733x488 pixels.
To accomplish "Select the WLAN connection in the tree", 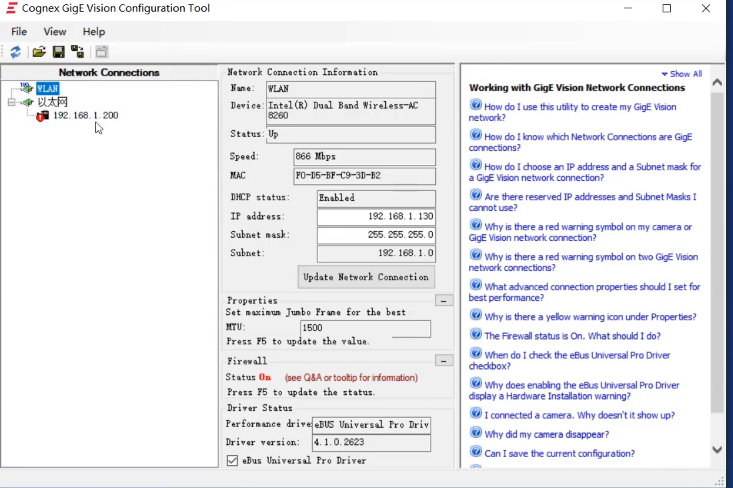I will point(48,88).
